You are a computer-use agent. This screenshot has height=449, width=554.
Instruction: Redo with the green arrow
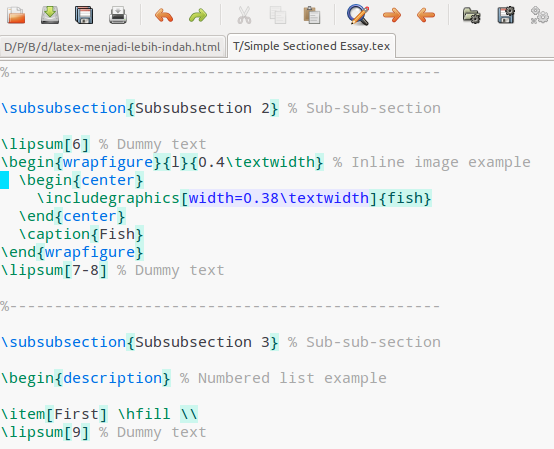[198, 16]
